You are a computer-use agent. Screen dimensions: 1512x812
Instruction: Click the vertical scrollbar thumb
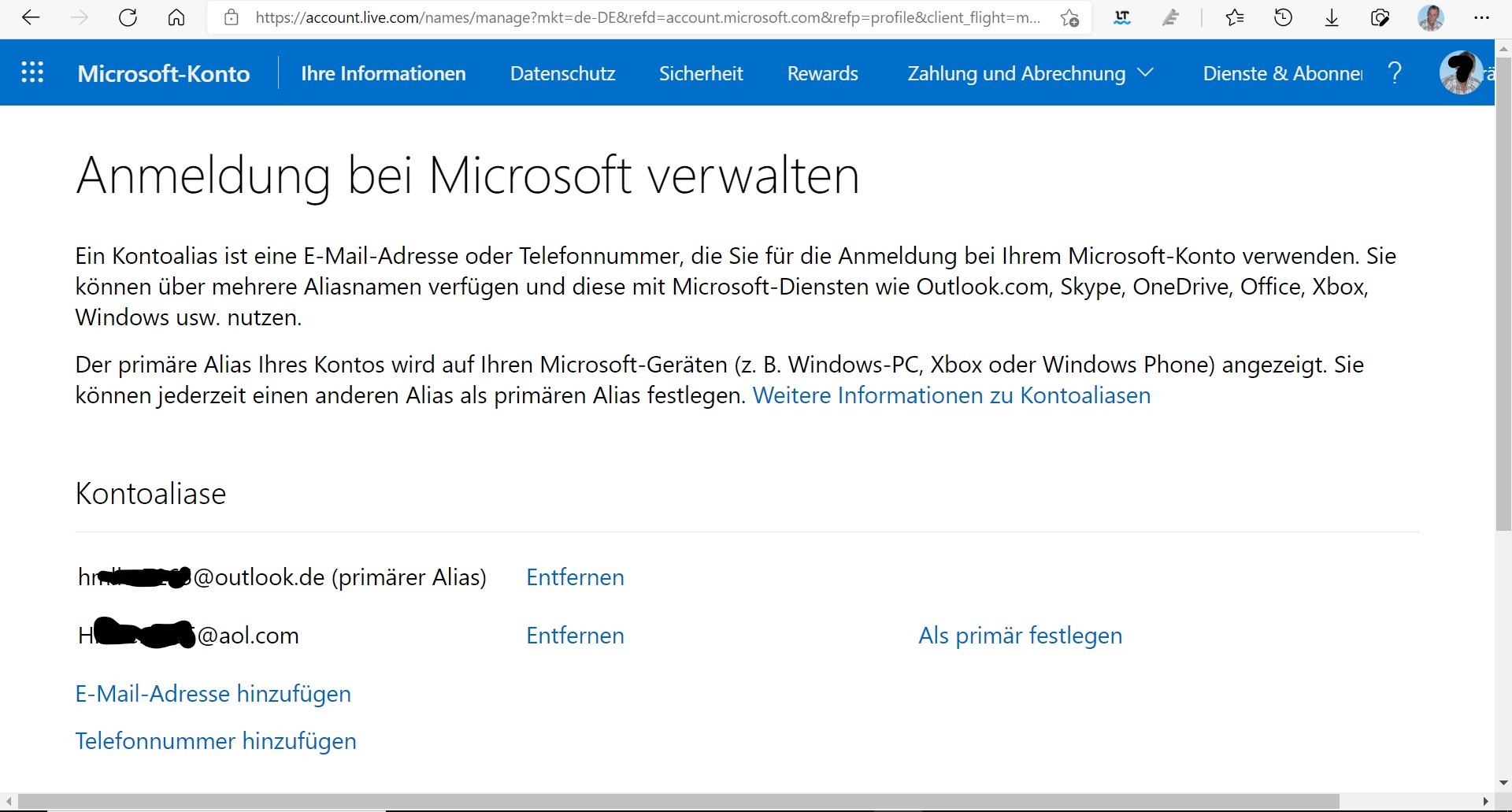1503,293
